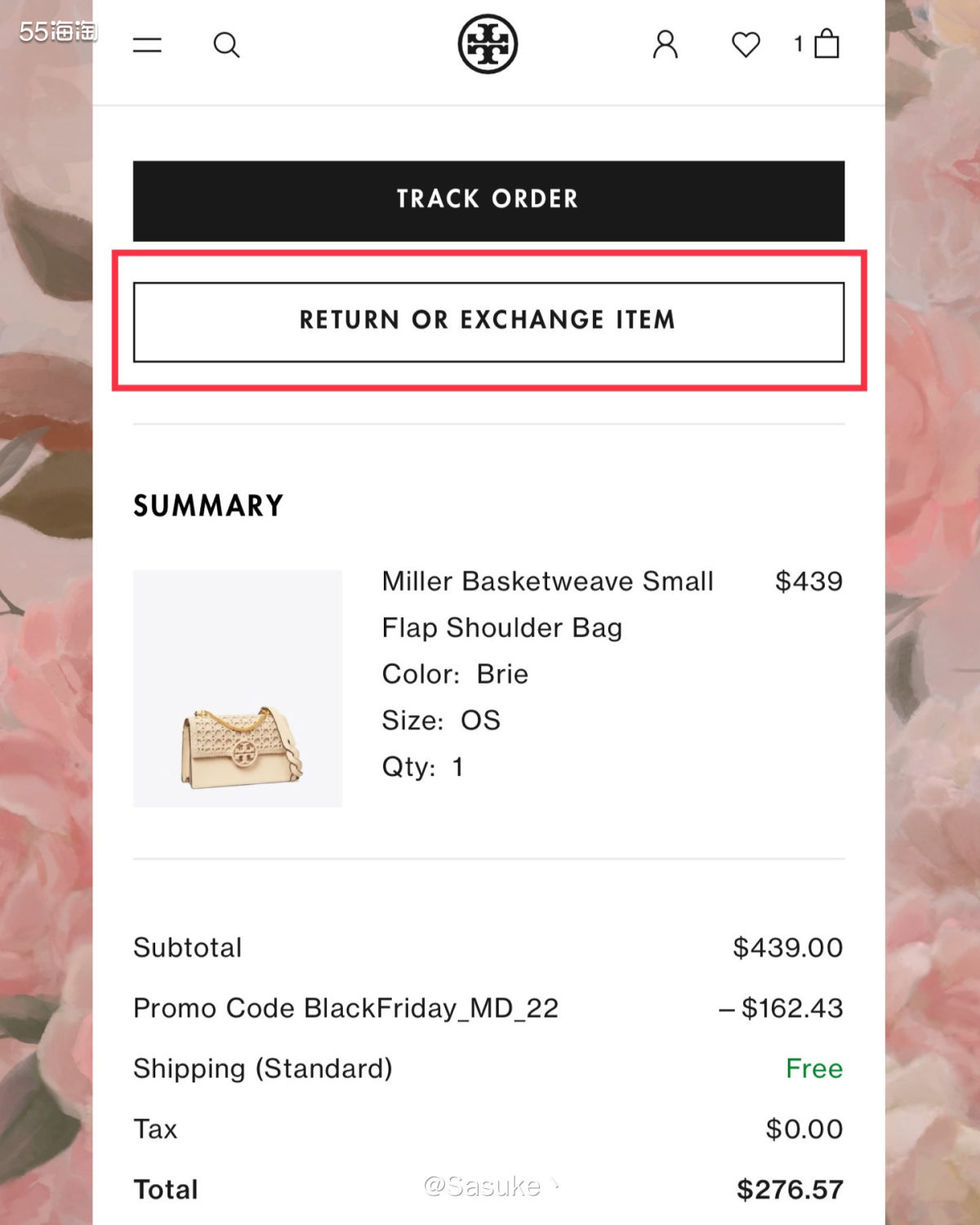Open the shopping bag icon
This screenshot has height=1225, width=980.
pos(826,44)
